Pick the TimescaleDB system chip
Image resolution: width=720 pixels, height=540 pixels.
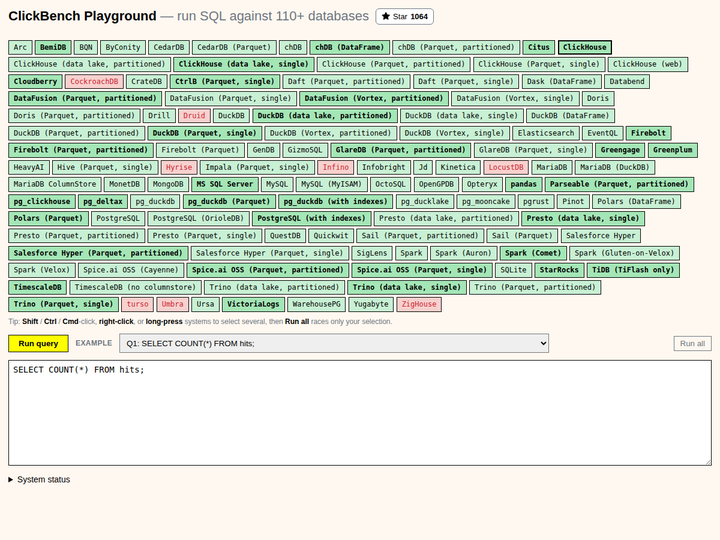click(x=38, y=287)
